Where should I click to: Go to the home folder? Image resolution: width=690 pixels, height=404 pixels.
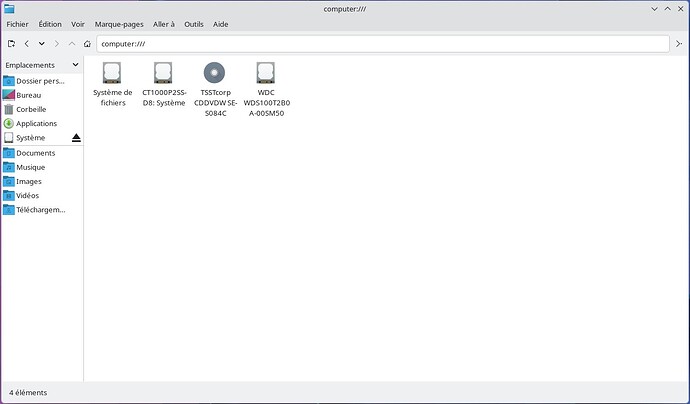click(x=87, y=44)
